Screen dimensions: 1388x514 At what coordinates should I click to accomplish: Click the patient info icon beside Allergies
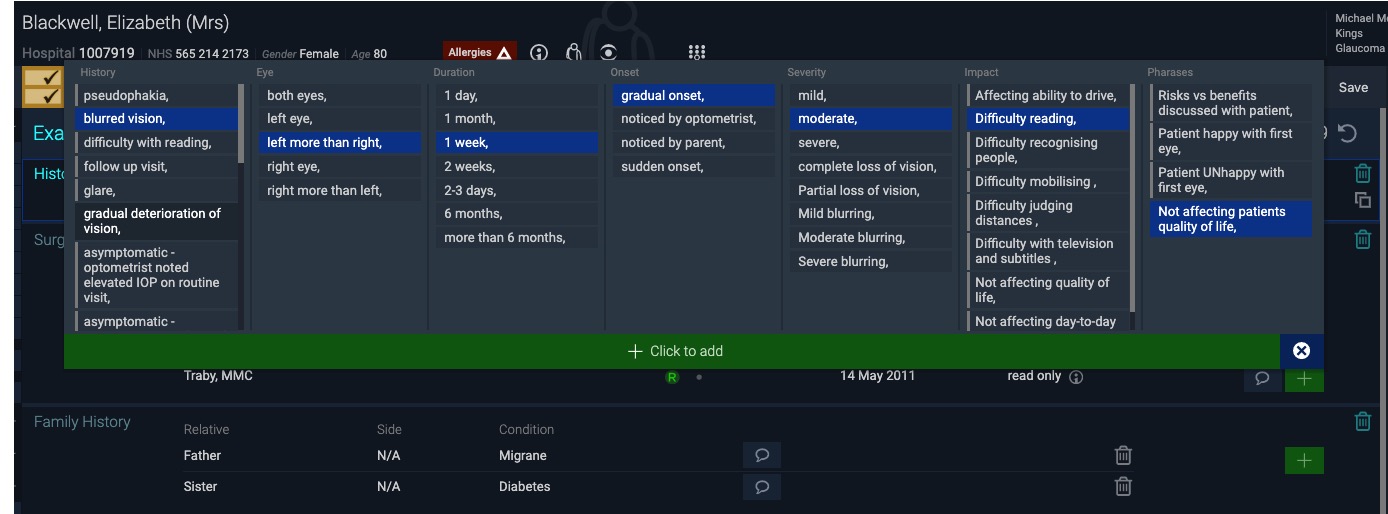[540, 53]
